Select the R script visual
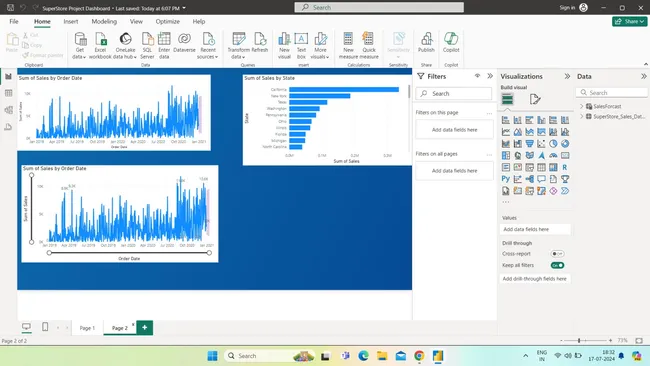650x366 pixels. tap(565, 167)
